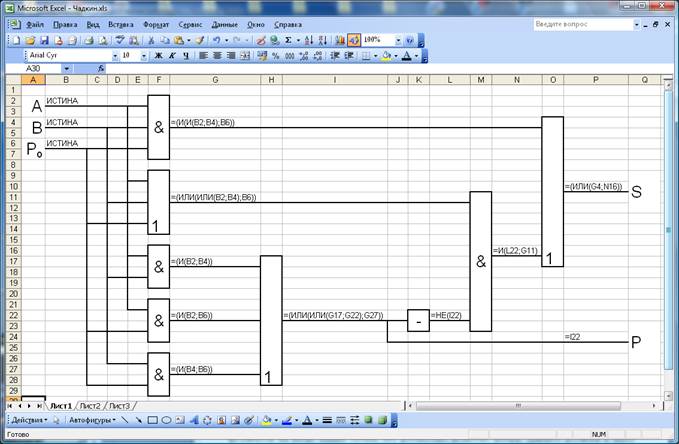The width and height of the screenshot is (679, 444).
Task: Open the Правка menu
Action: click(x=65, y=25)
